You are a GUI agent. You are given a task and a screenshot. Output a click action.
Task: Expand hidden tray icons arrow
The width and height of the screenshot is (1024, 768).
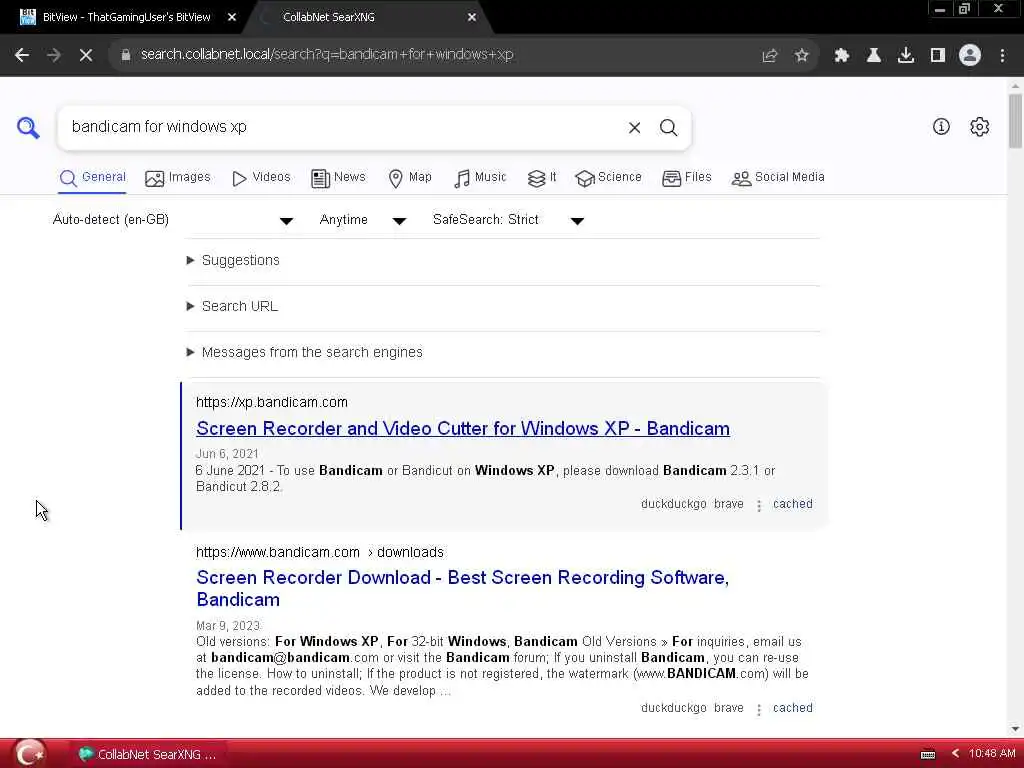tap(955, 754)
